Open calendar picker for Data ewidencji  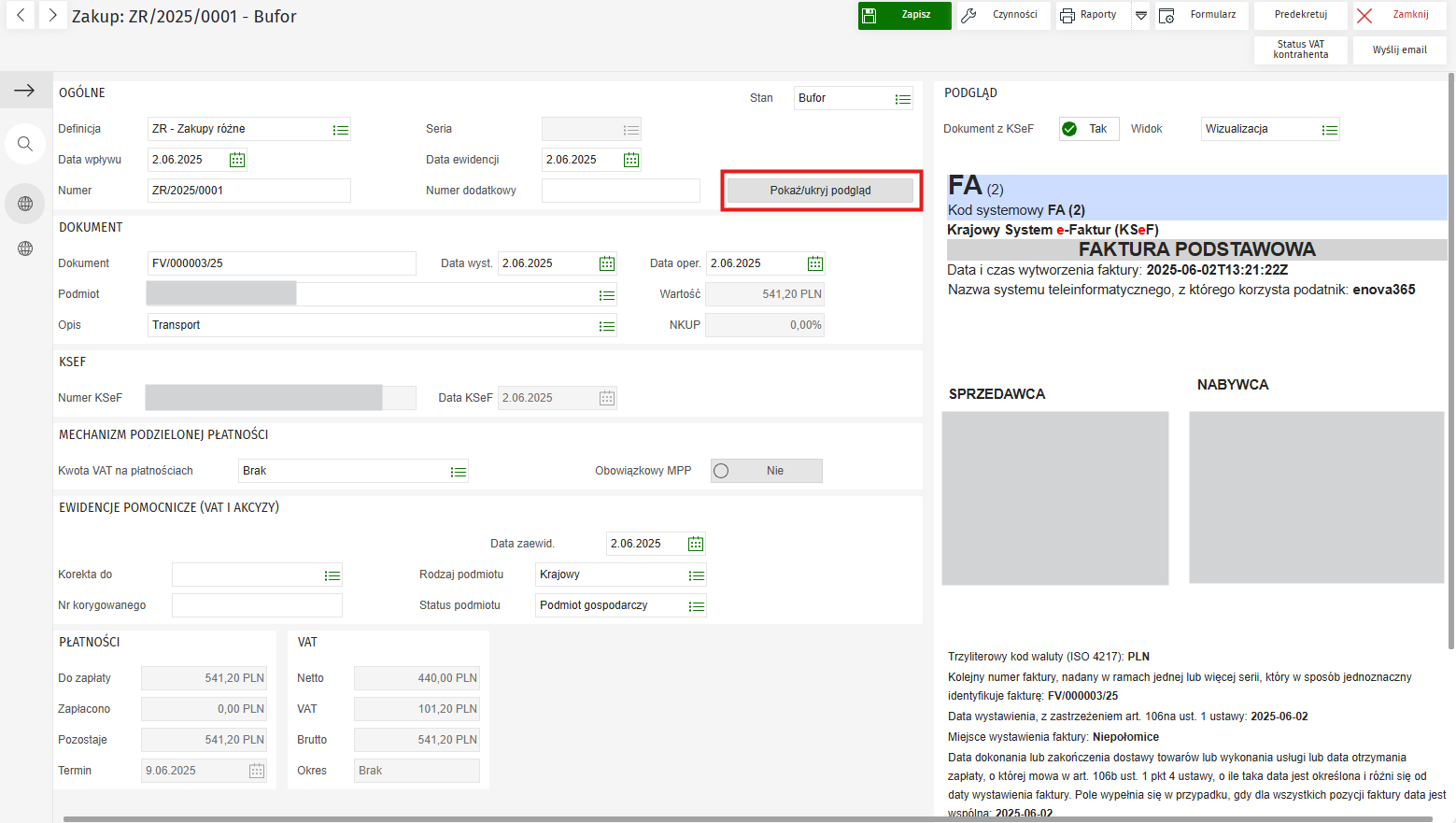tap(631, 160)
